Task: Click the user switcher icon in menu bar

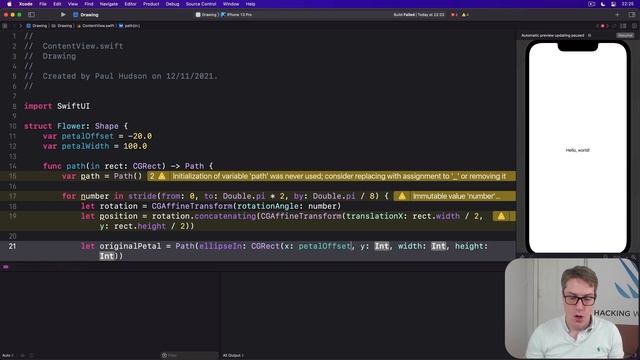Action: click(x=613, y=4)
